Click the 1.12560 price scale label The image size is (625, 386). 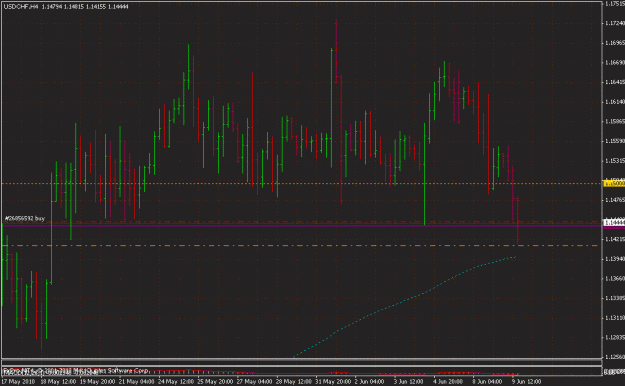615,356
